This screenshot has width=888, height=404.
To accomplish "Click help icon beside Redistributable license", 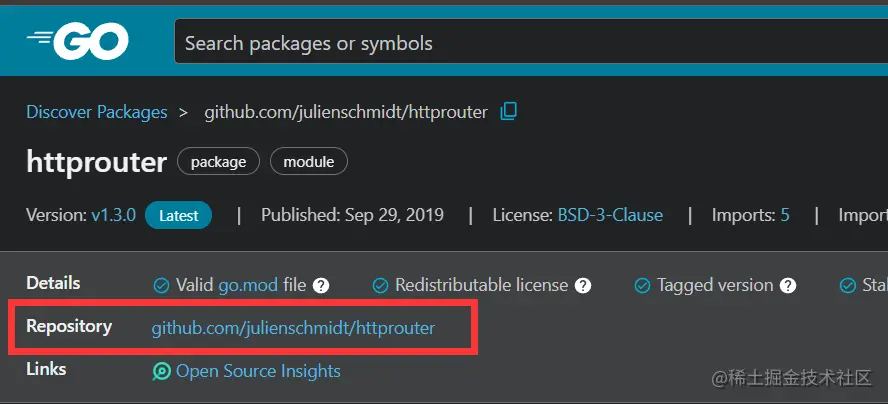I will tap(583, 286).
